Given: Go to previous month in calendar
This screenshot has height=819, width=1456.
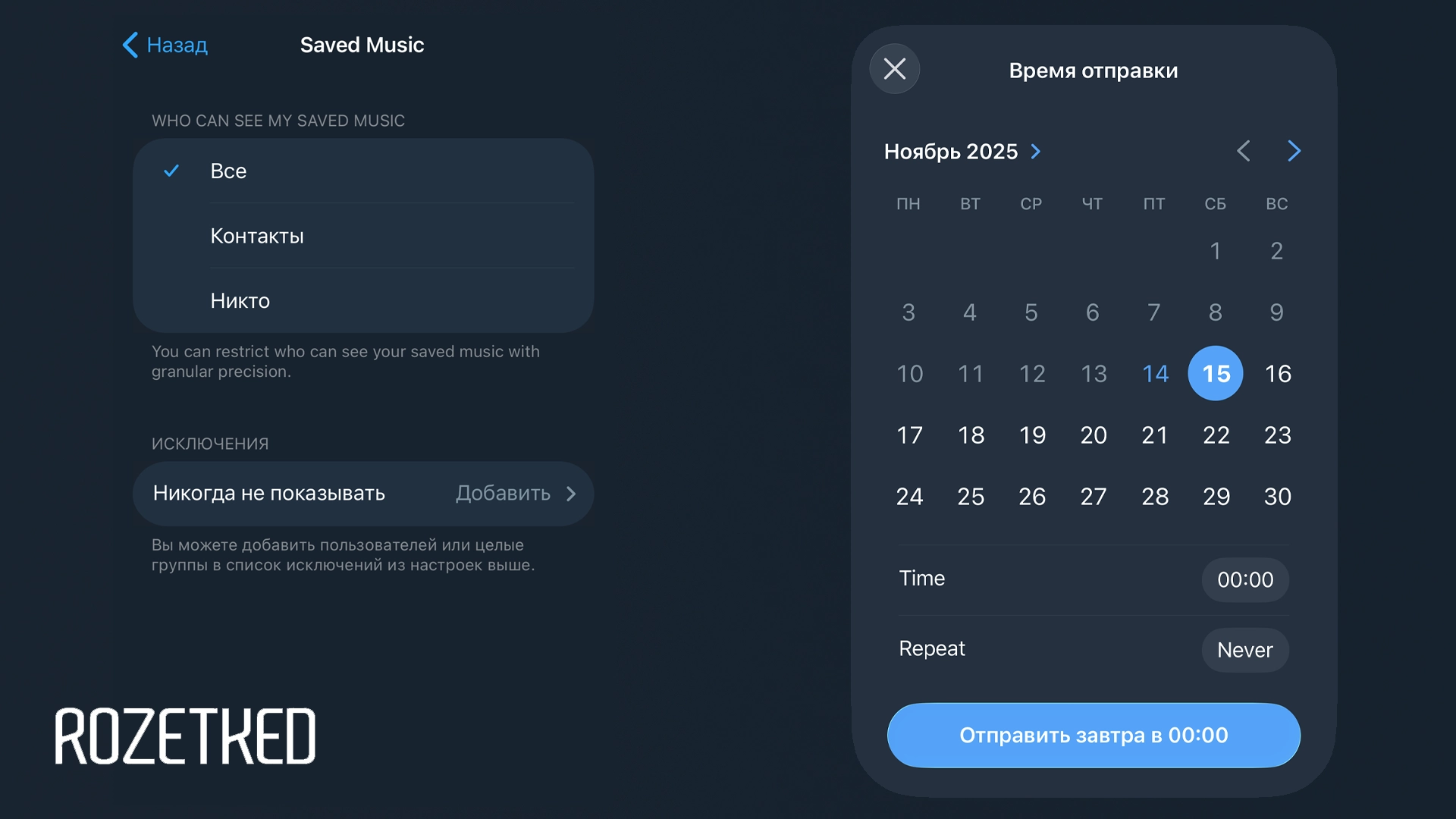Looking at the screenshot, I should pyautogui.click(x=1244, y=151).
